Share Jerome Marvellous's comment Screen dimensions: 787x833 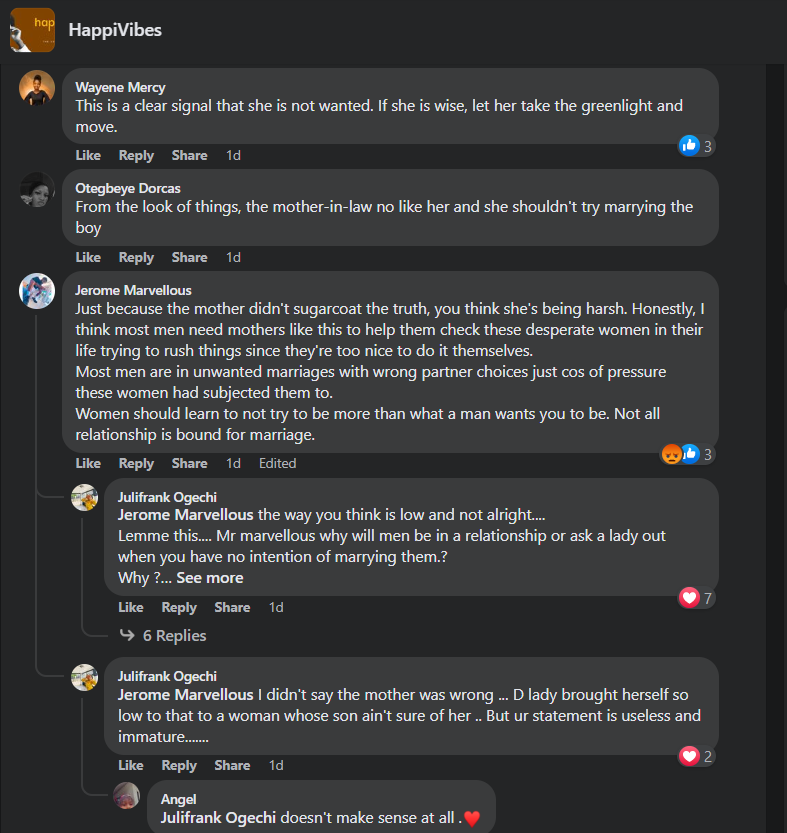click(189, 463)
